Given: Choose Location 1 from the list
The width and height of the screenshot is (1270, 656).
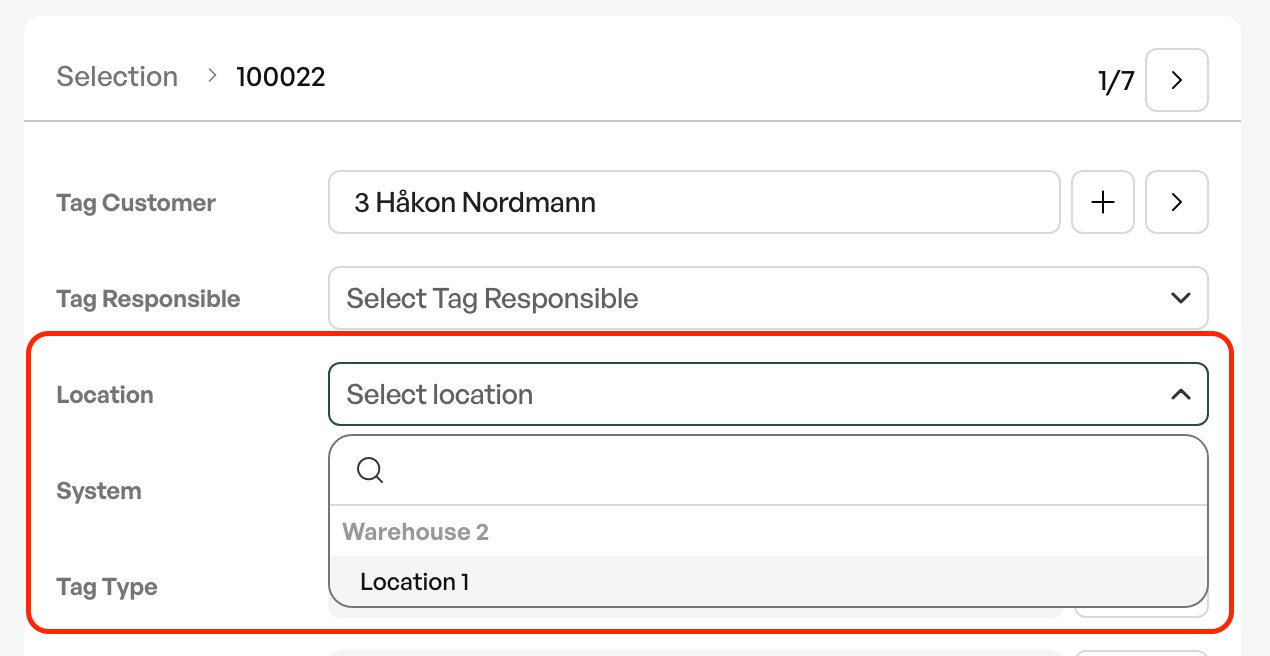Looking at the screenshot, I should [768, 582].
